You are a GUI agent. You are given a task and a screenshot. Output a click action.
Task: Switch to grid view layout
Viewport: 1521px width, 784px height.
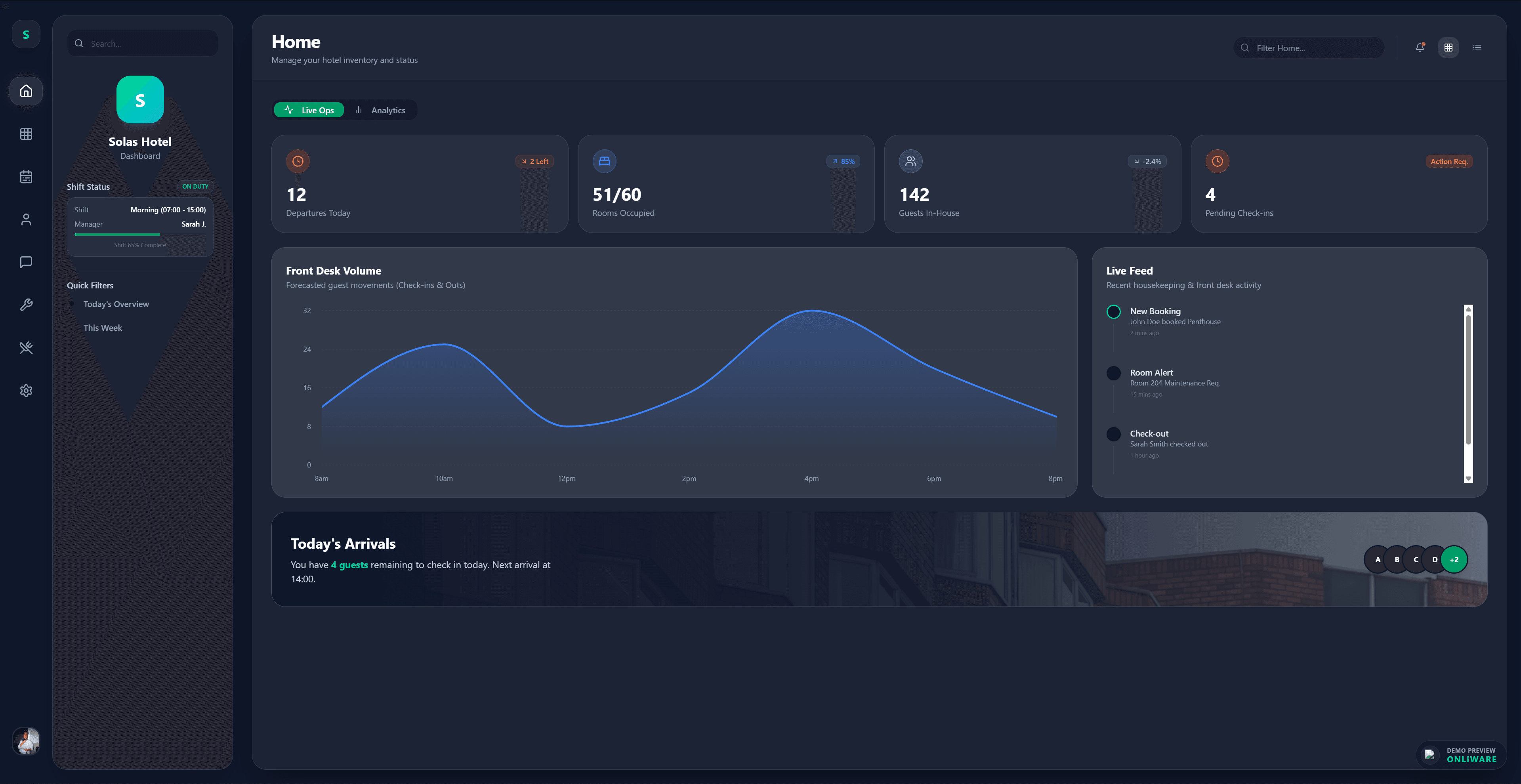1448,48
